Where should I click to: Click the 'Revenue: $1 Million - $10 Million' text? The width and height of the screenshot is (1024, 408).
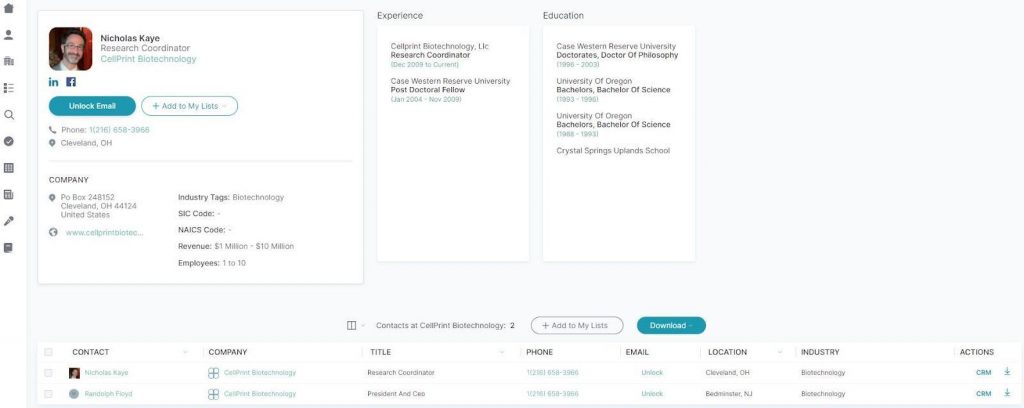coord(236,247)
